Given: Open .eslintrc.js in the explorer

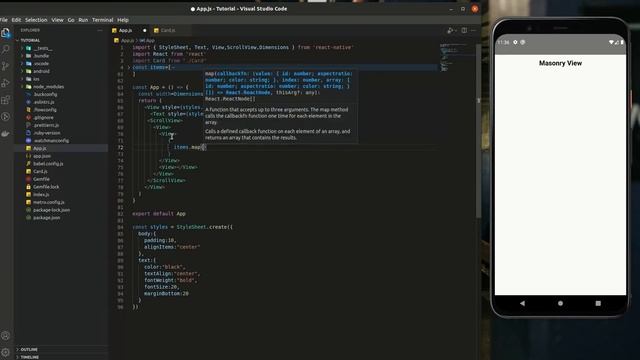Looking at the screenshot, I should tap(44, 102).
